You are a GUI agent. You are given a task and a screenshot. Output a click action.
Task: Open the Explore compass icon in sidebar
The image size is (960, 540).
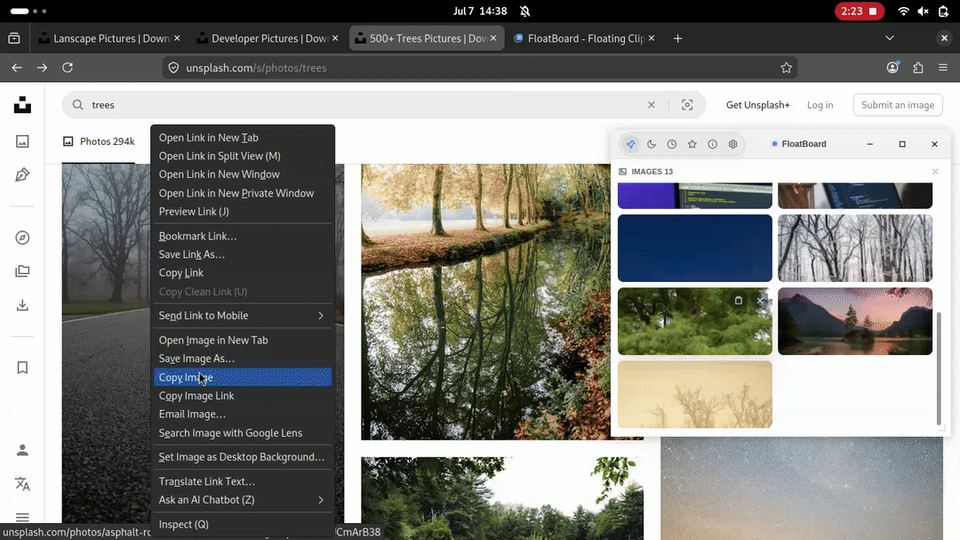click(x=23, y=238)
